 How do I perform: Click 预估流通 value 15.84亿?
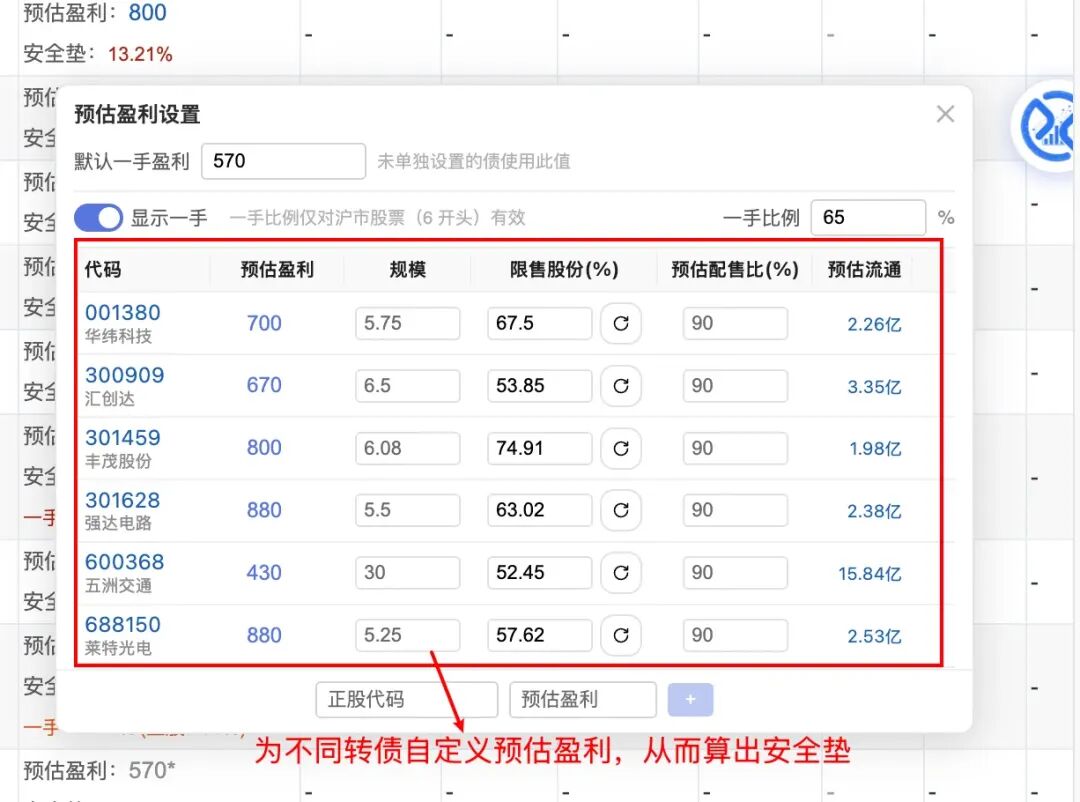tap(869, 574)
